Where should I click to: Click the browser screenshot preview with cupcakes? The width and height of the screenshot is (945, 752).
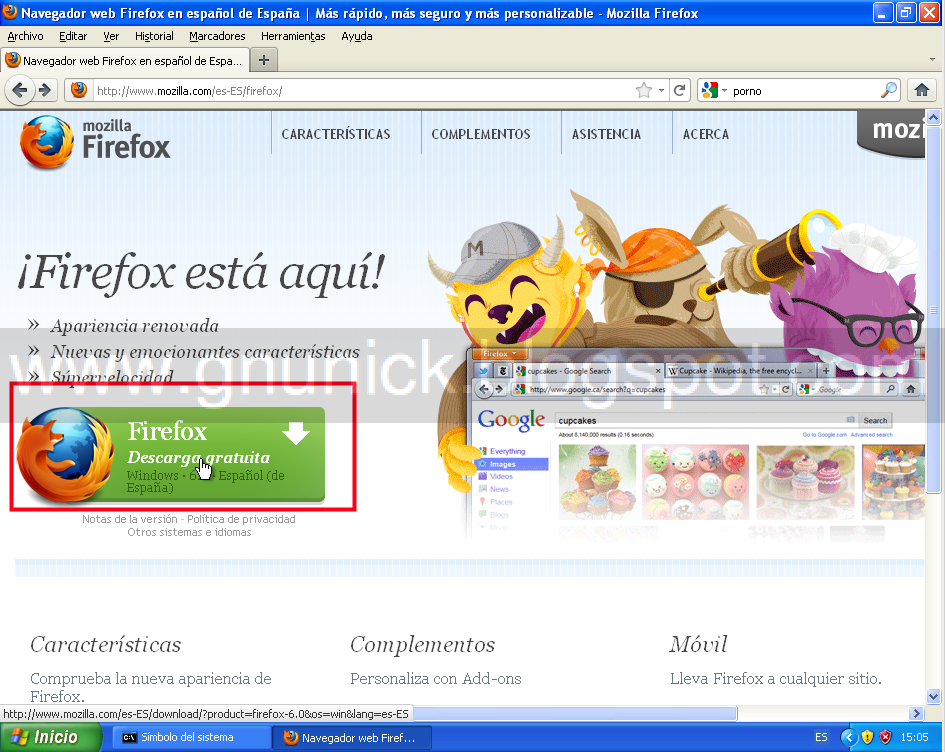[696, 443]
